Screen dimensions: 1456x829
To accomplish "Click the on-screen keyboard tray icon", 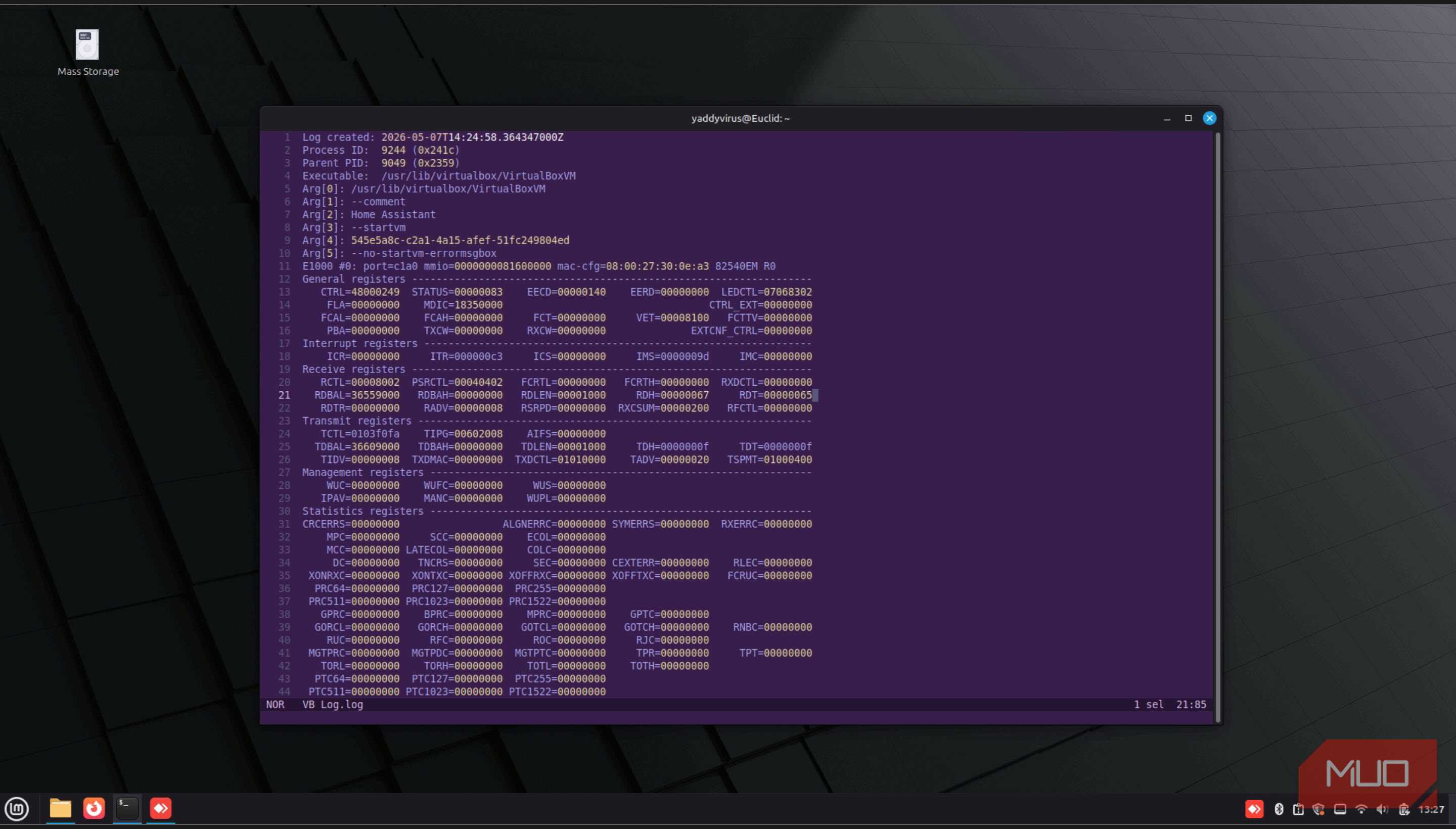I will tap(1340, 809).
